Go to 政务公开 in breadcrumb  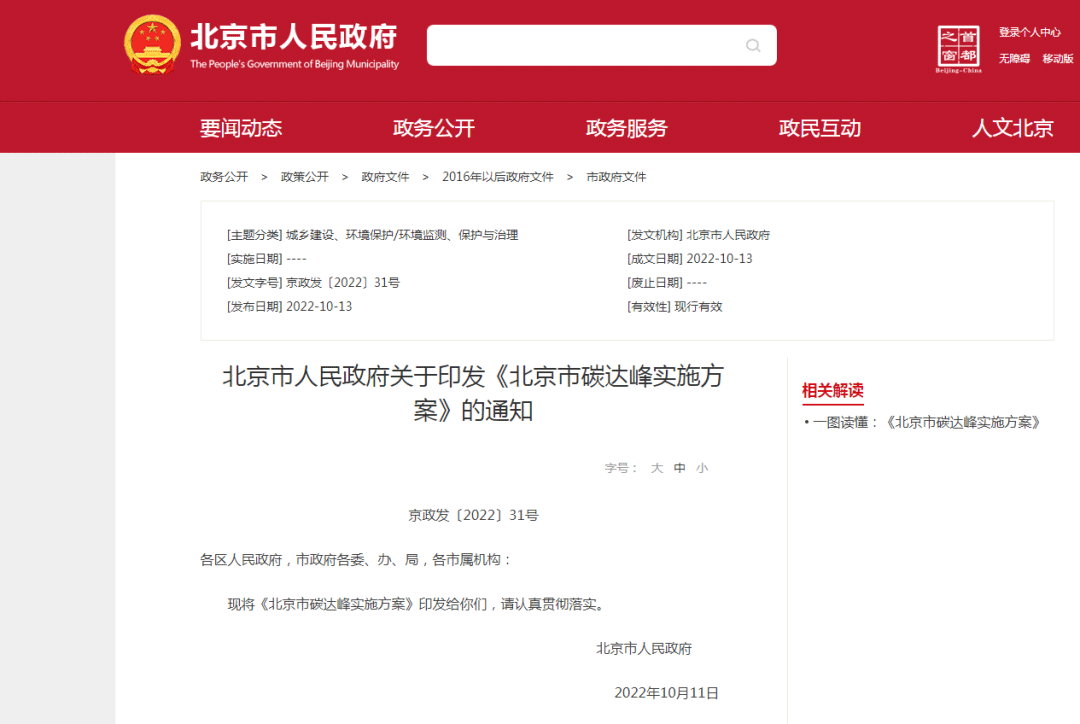(x=224, y=177)
